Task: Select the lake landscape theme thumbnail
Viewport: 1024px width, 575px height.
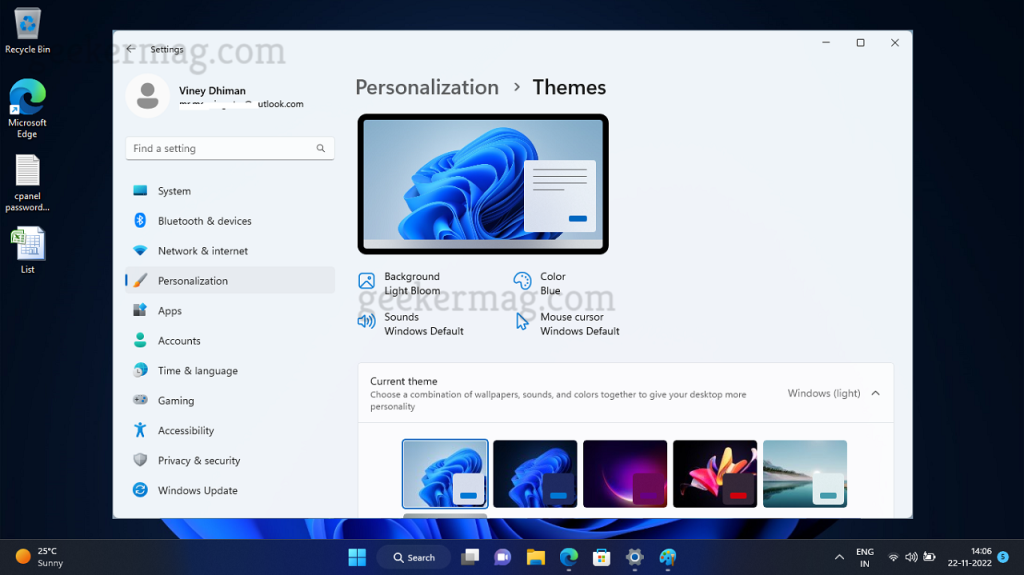Action: click(805, 474)
